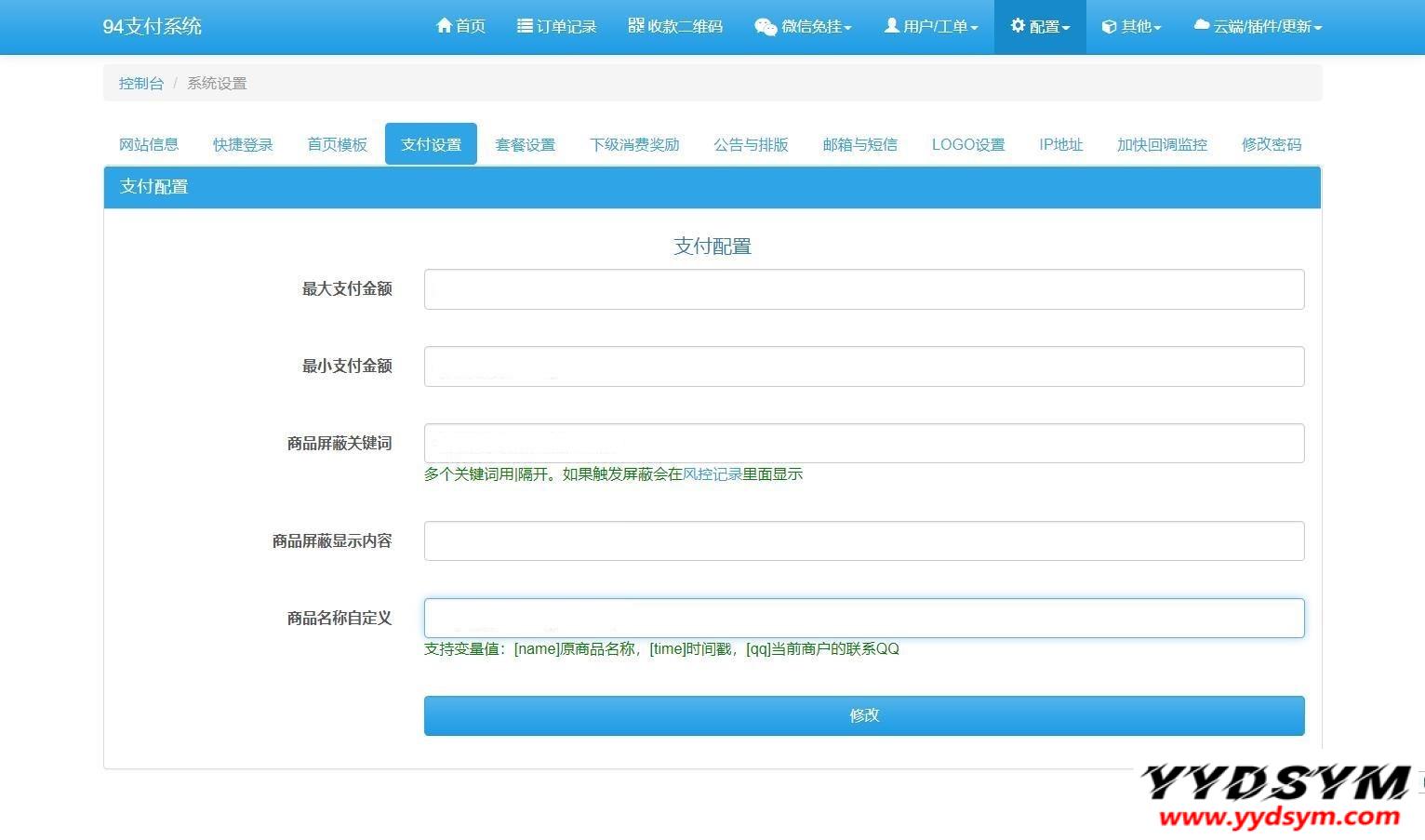The image size is (1425, 840).
Task: Click the user icon in navbar
Action: [x=891, y=26]
